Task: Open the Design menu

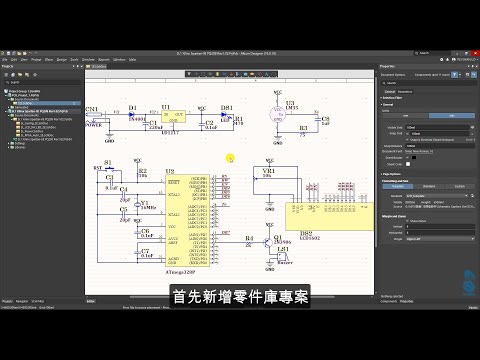Action: click(x=61, y=60)
